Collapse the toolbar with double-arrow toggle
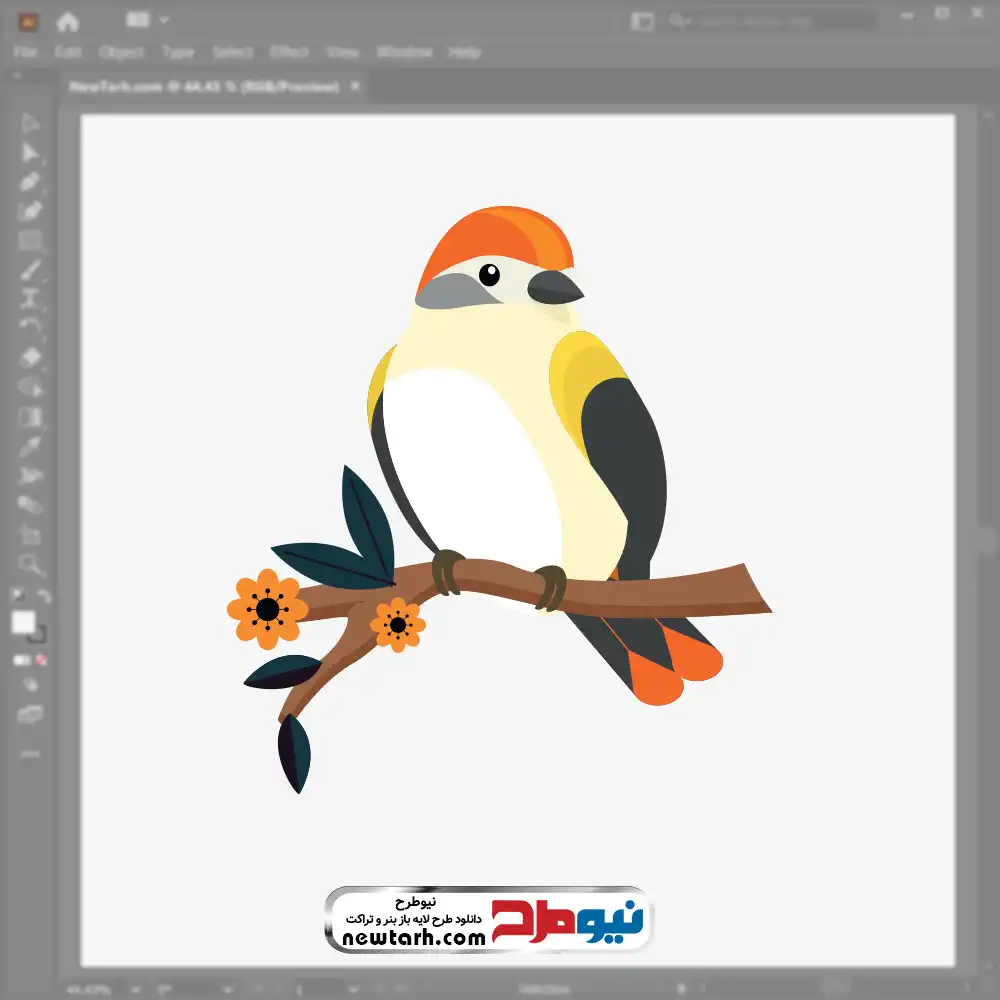The image size is (1000, 1000). tap(16, 76)
